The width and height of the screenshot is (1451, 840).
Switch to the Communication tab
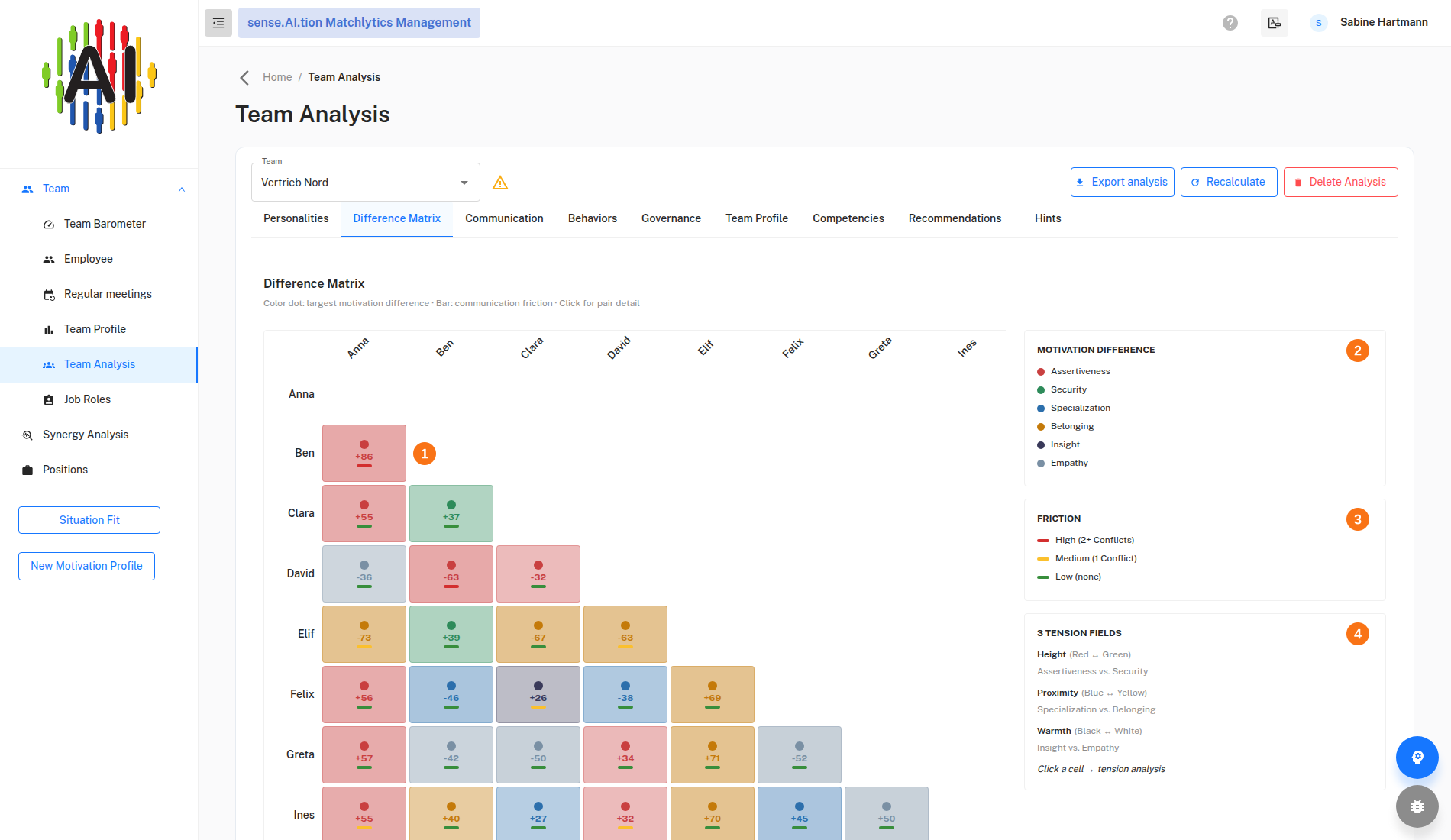(x=504, y=218)
